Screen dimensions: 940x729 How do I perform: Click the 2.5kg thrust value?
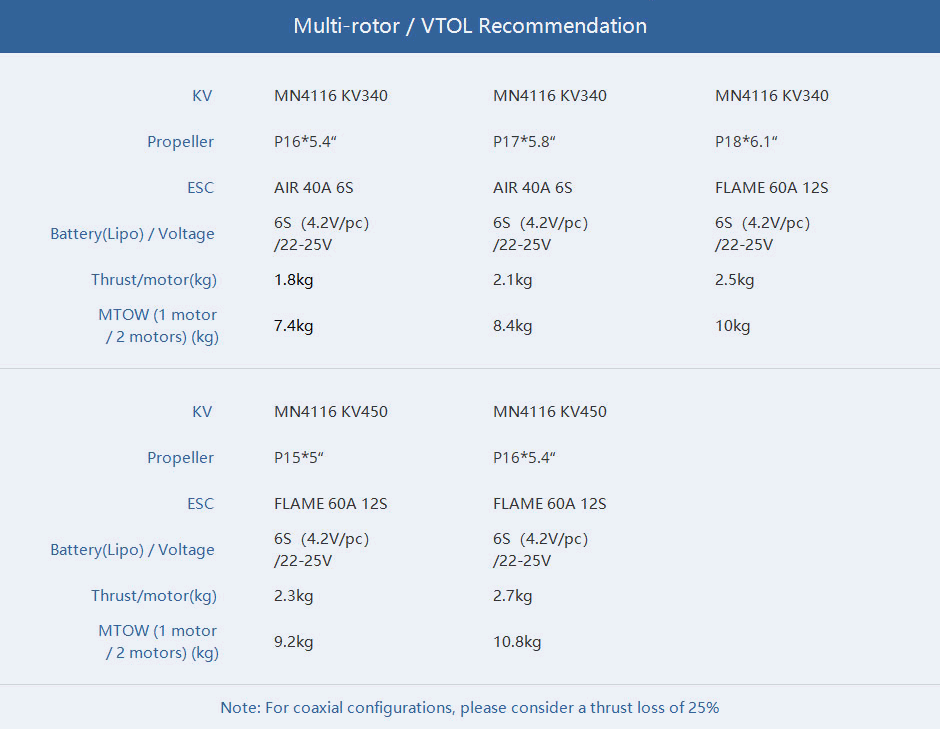tap(734, 280)
